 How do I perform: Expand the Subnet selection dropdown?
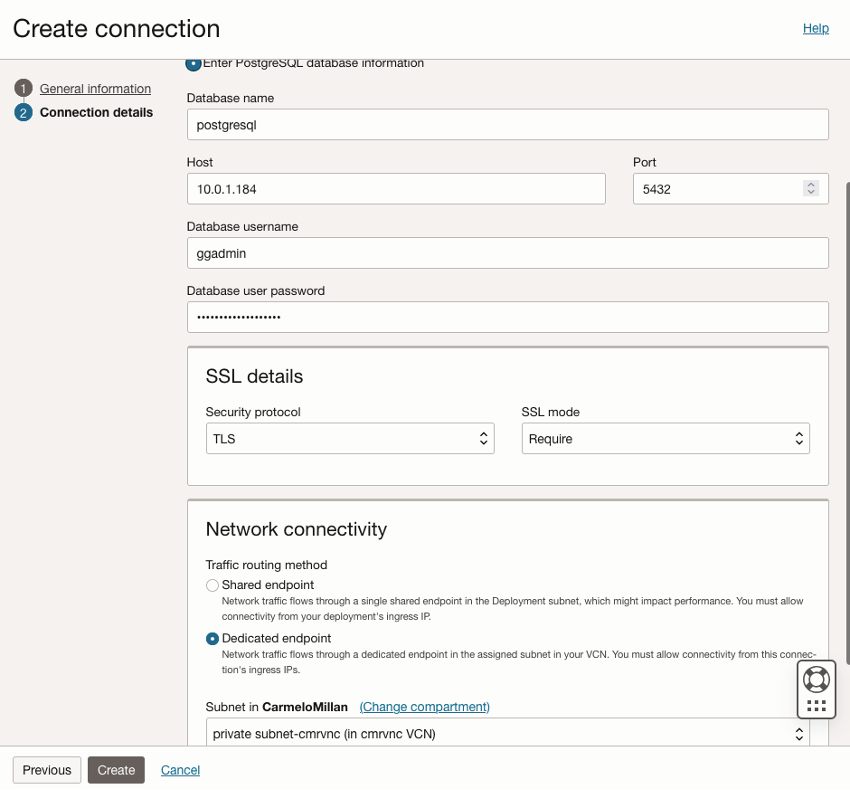[x=508, y=734]
